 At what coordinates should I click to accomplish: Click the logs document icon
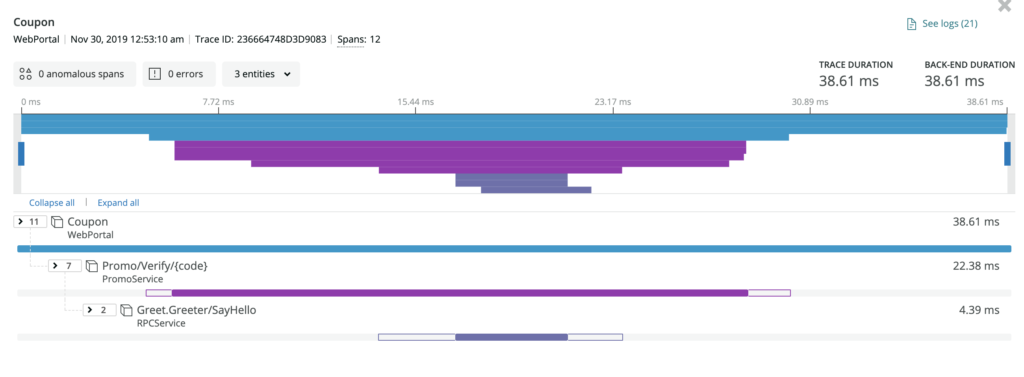tap(912, 24)
